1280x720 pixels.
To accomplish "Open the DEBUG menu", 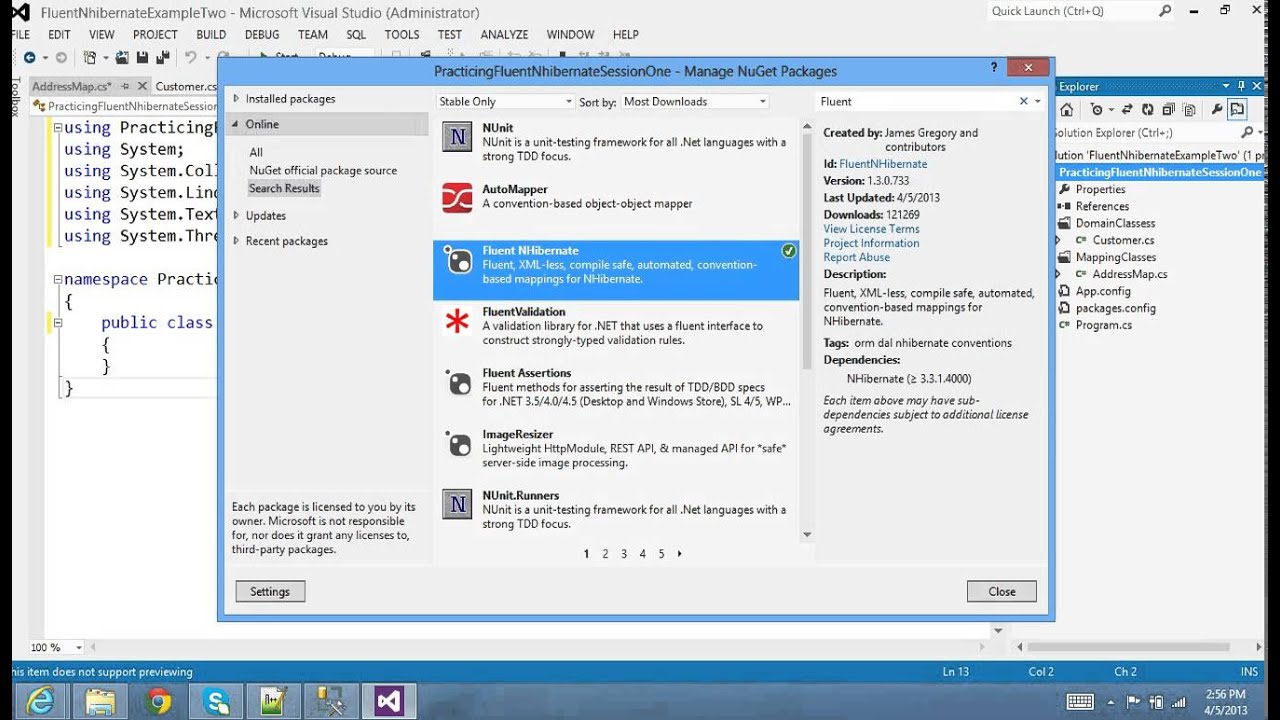I will click(262, 34).
